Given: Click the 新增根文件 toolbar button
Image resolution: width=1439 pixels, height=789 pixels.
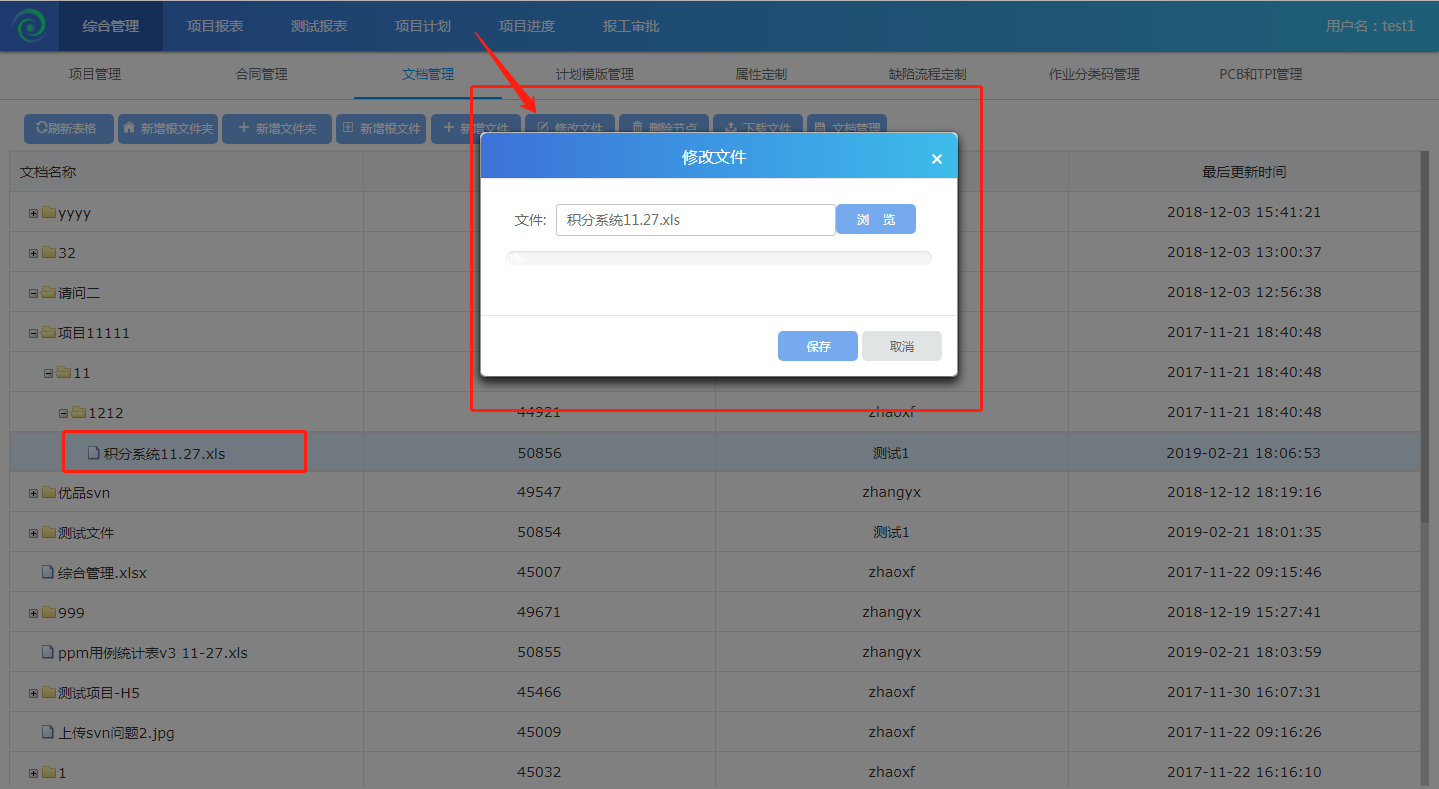Looking at the screenshot, I should coord(381,129).
